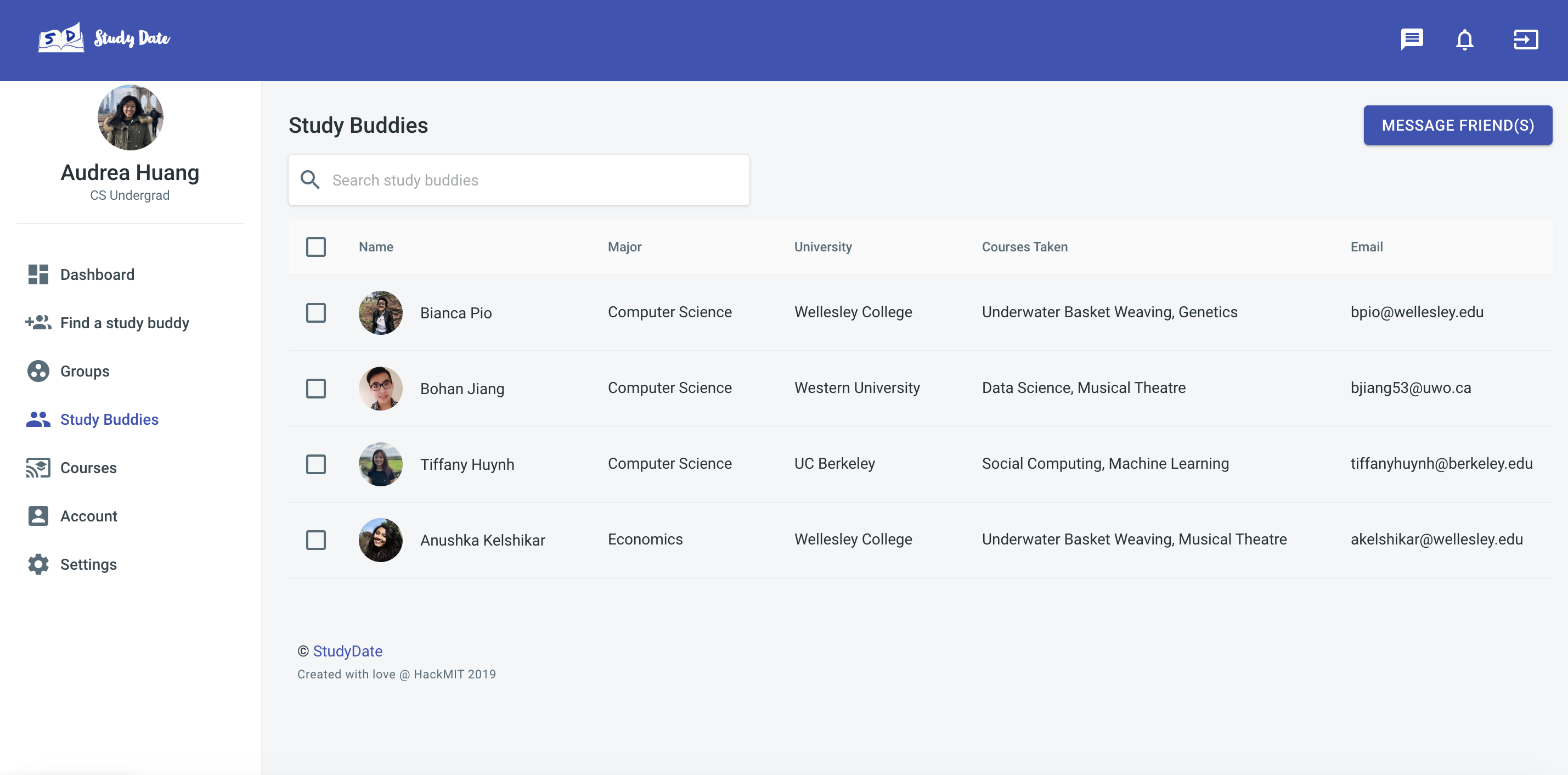Screen dimensions: 1568x775
Task: Click the Courses Taken column header
Action: (x=1024, y=247)
